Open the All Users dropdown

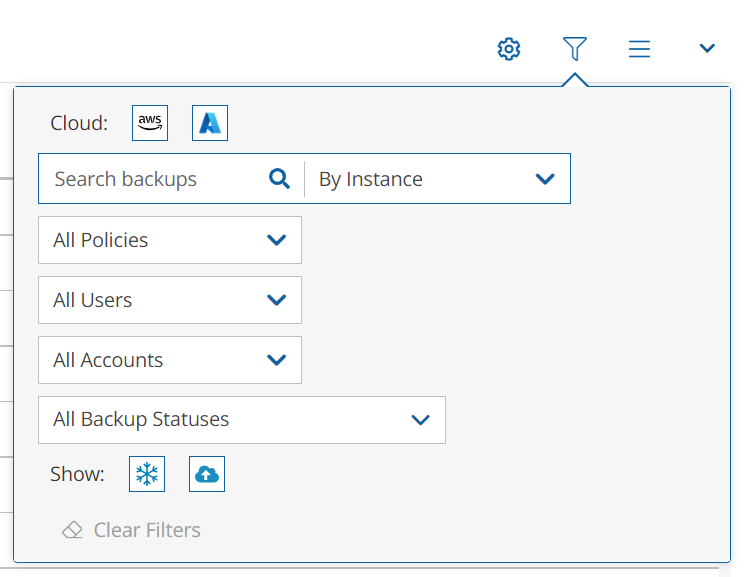coord(169,300)
